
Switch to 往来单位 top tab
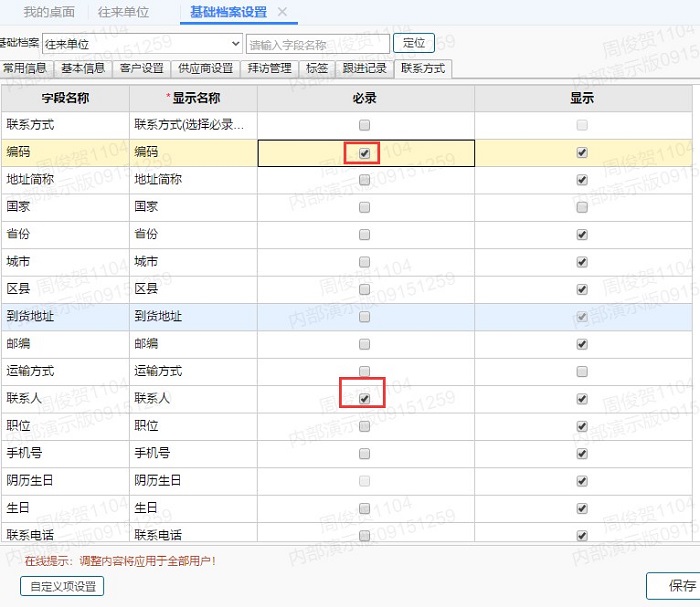[123, 12]
